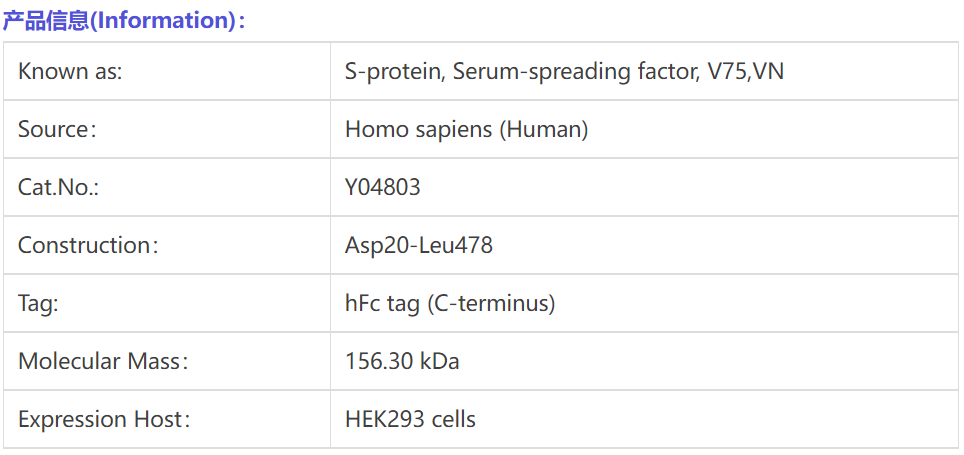Click the "Tag:" label cell
This screenshot has height=455, width=964.
click(38, 303)
